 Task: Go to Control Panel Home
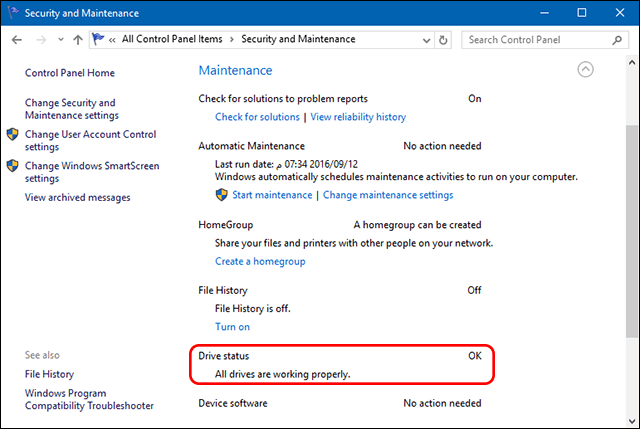click(70, 73)
